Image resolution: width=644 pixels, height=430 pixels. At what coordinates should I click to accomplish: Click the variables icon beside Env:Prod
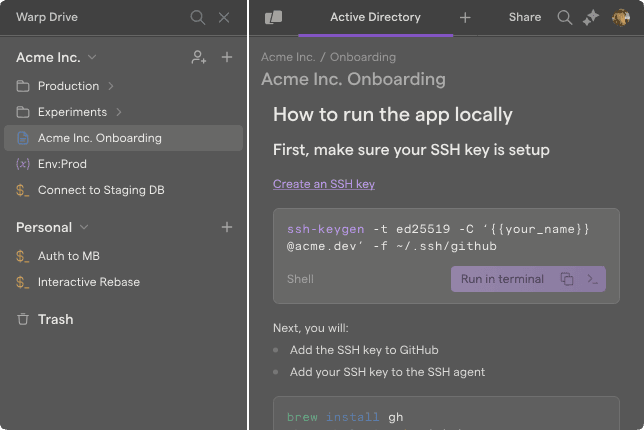tap(23, 164)
